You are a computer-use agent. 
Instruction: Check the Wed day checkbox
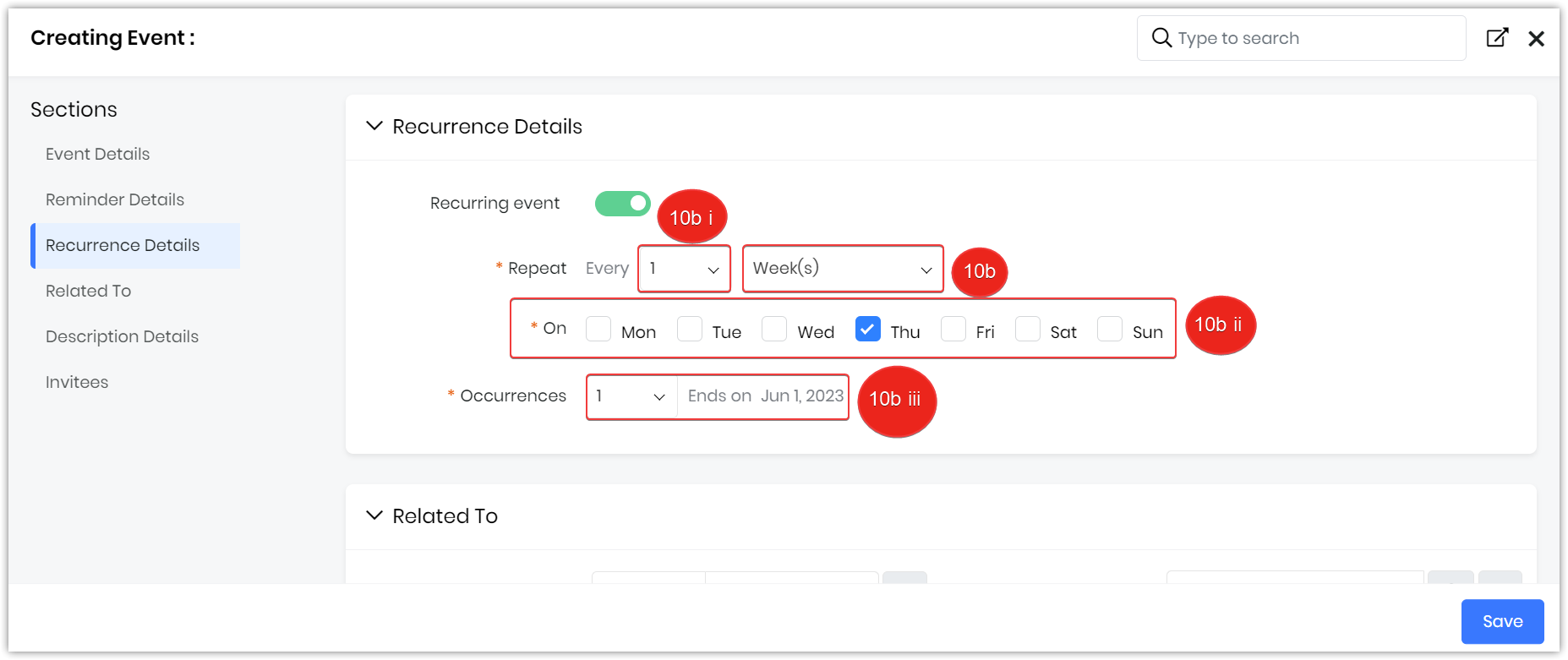coord(774,329)
